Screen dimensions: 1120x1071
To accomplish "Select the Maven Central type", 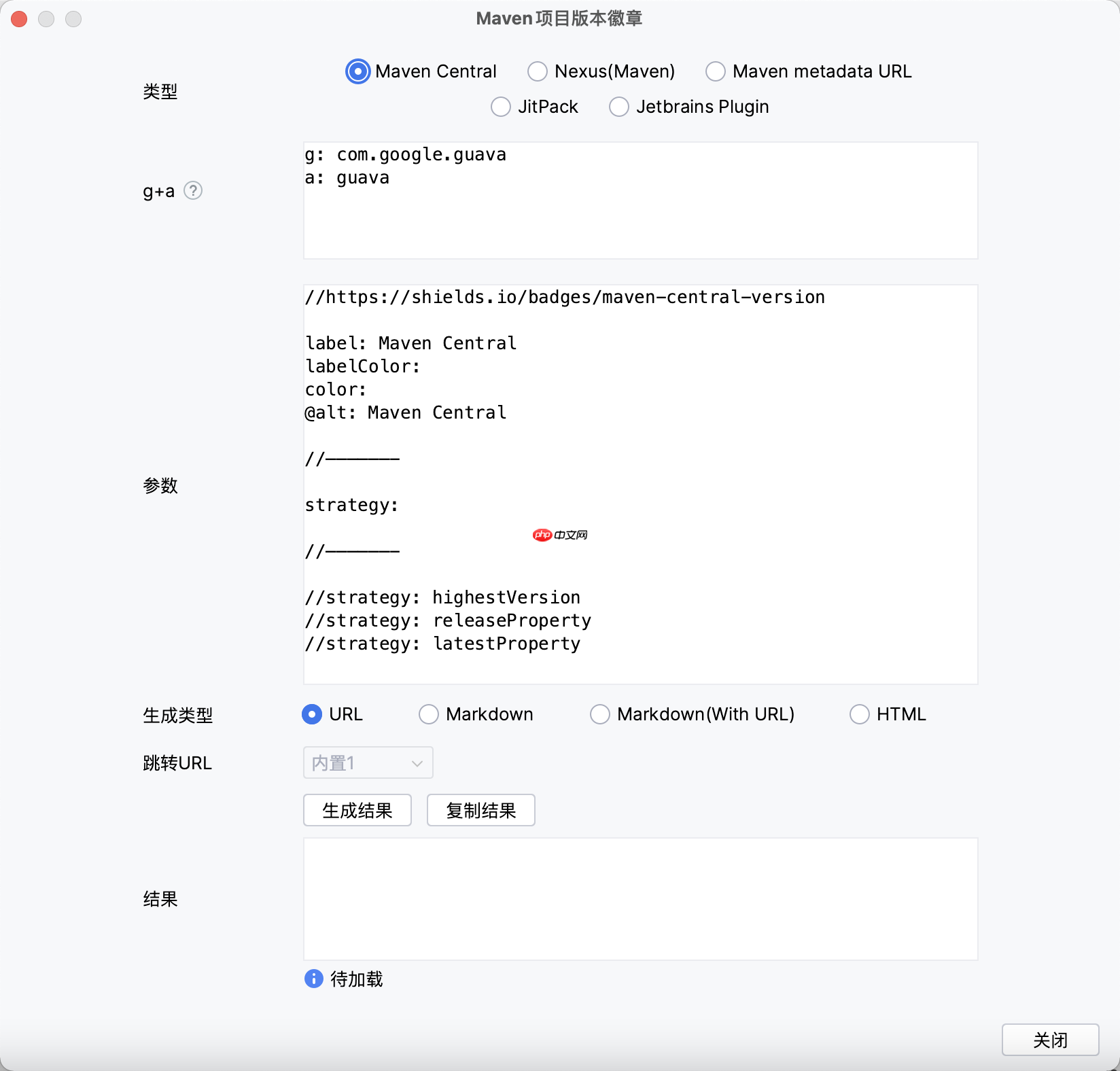I will (357, 71).
